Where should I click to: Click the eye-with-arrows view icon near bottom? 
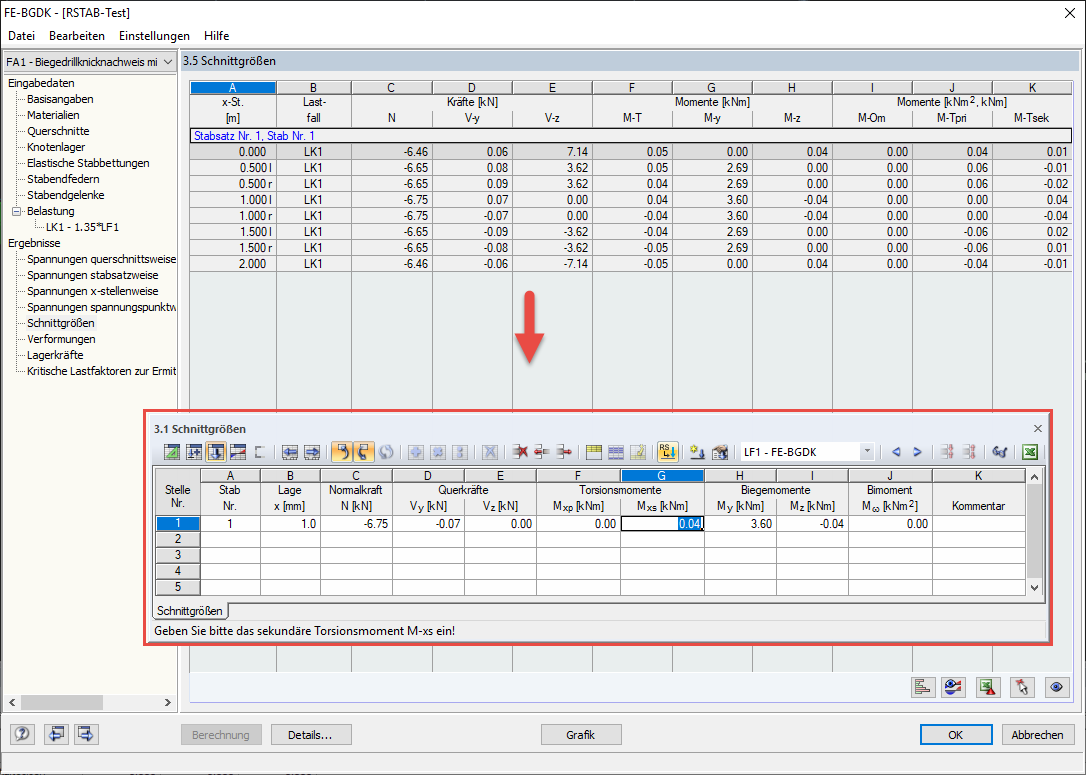click(x=953, y=687)
